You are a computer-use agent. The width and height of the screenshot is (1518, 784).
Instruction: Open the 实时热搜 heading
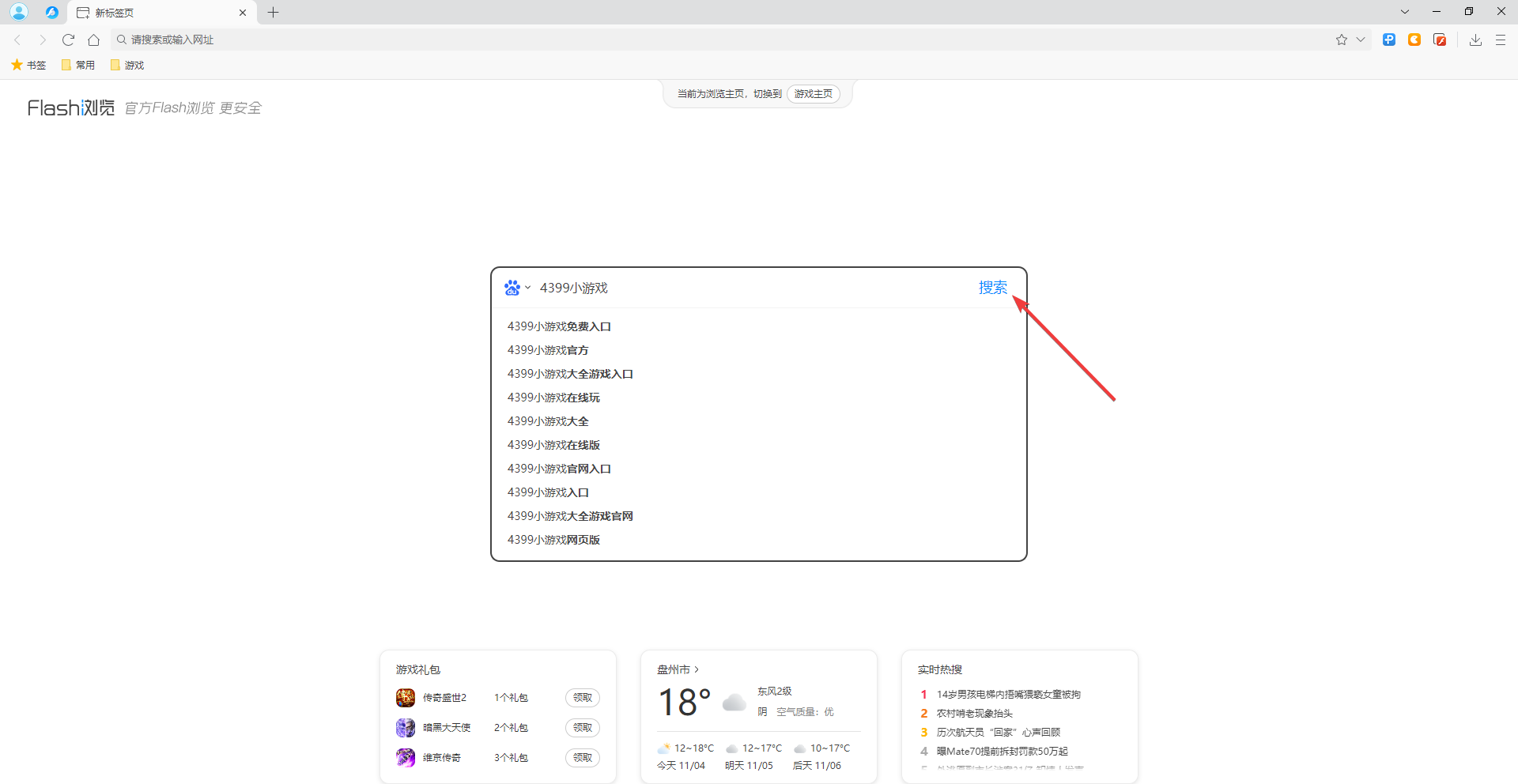[940, 669]
